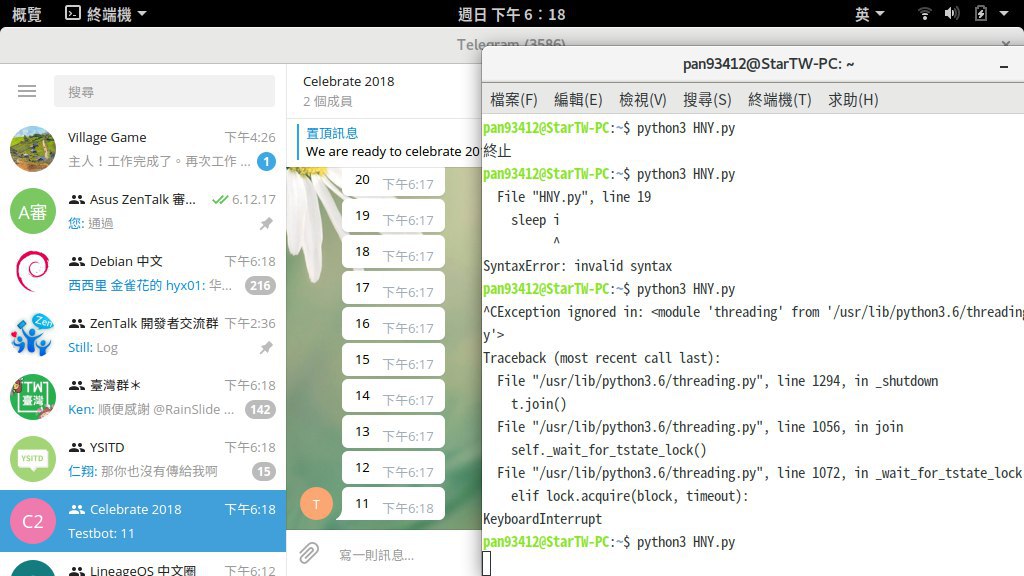Click the message bubble showing 12

393,468
